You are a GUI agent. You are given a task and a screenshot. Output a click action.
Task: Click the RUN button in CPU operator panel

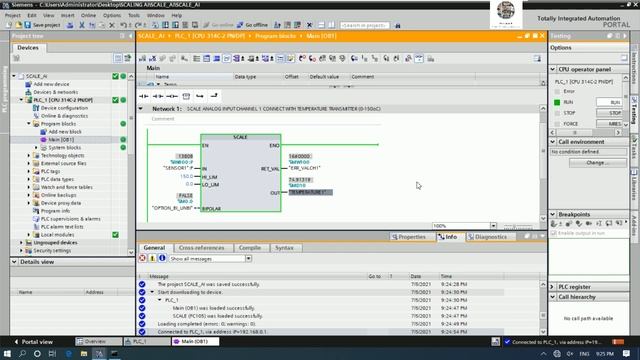click(x=609, y=102)
